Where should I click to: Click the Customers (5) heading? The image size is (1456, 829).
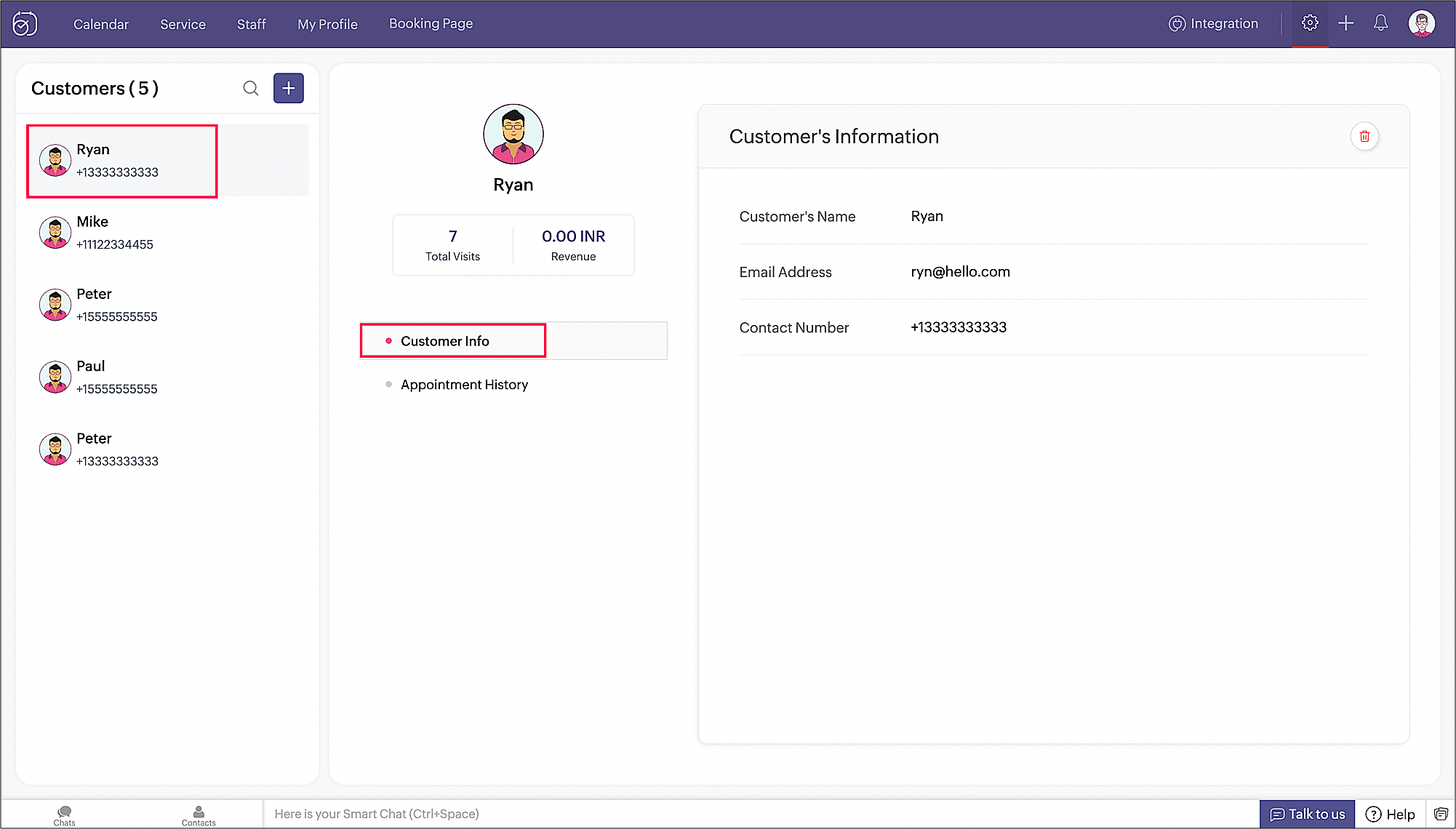tap(95, 88)
